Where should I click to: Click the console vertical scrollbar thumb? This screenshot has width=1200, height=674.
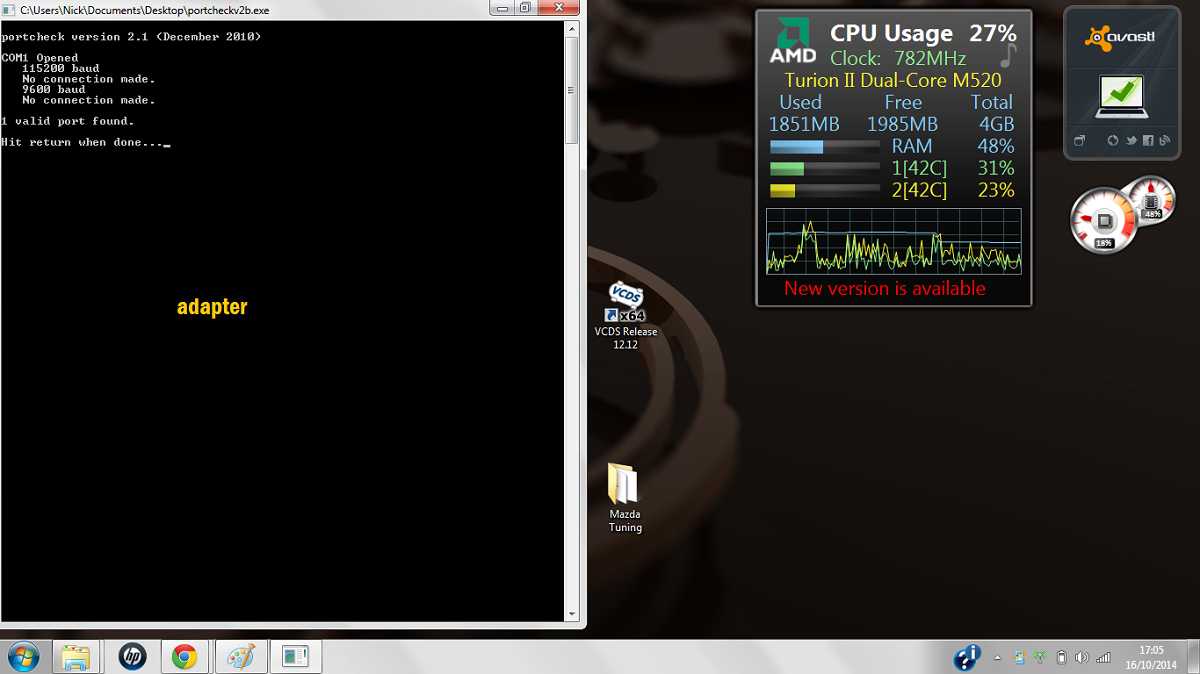pyautogui.click(x=572, y=90)
